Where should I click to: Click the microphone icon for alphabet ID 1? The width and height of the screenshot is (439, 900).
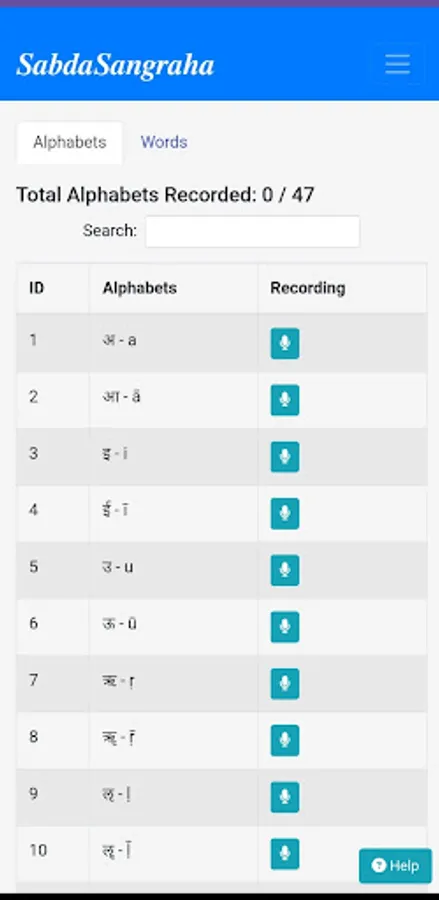[285, 343]
